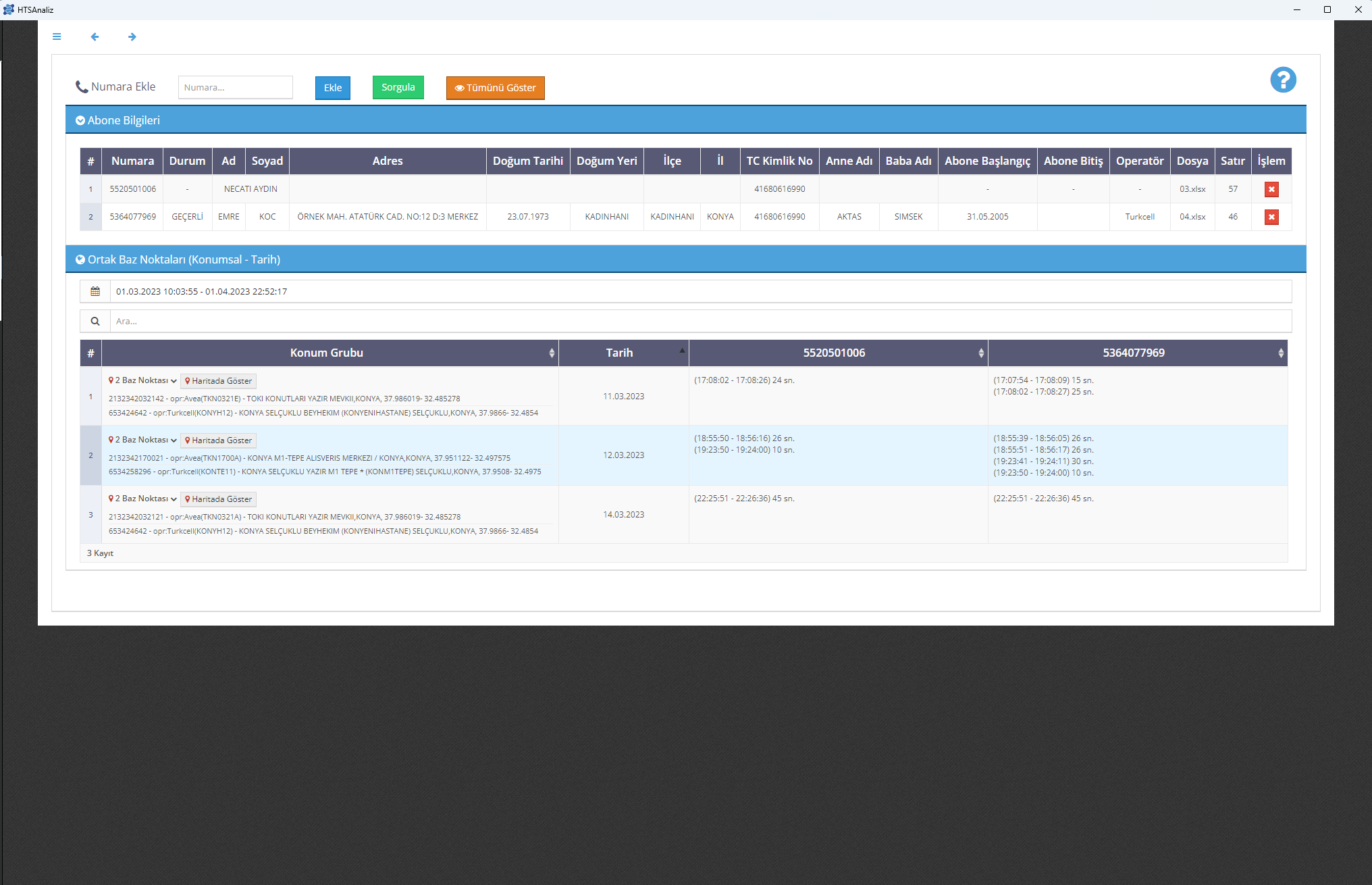
Task: Click the Ara search field
Action: click(701, 321)
